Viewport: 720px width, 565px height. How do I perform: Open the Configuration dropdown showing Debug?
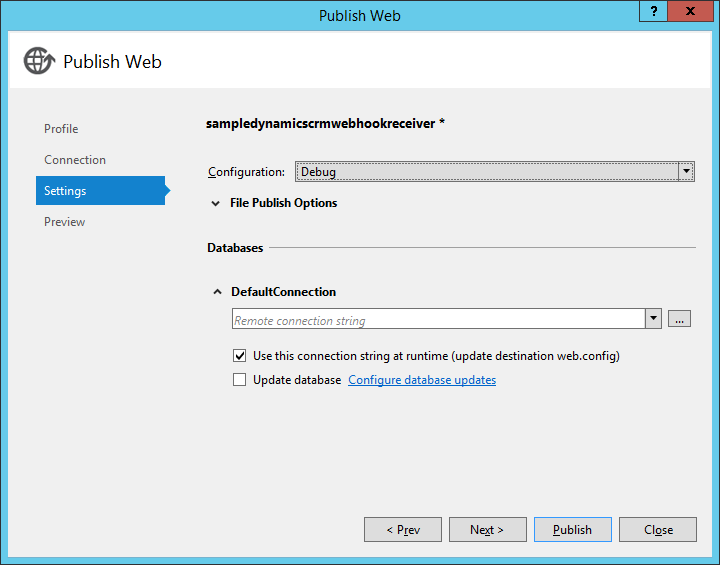[x=494, y=172]
